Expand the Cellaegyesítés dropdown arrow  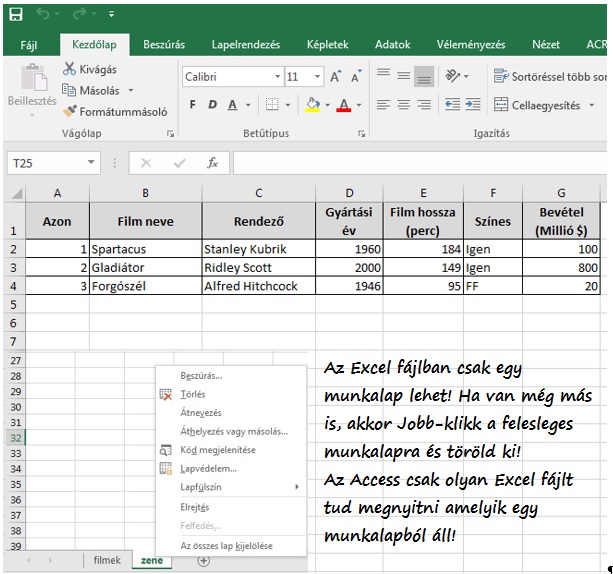[593, 105]
